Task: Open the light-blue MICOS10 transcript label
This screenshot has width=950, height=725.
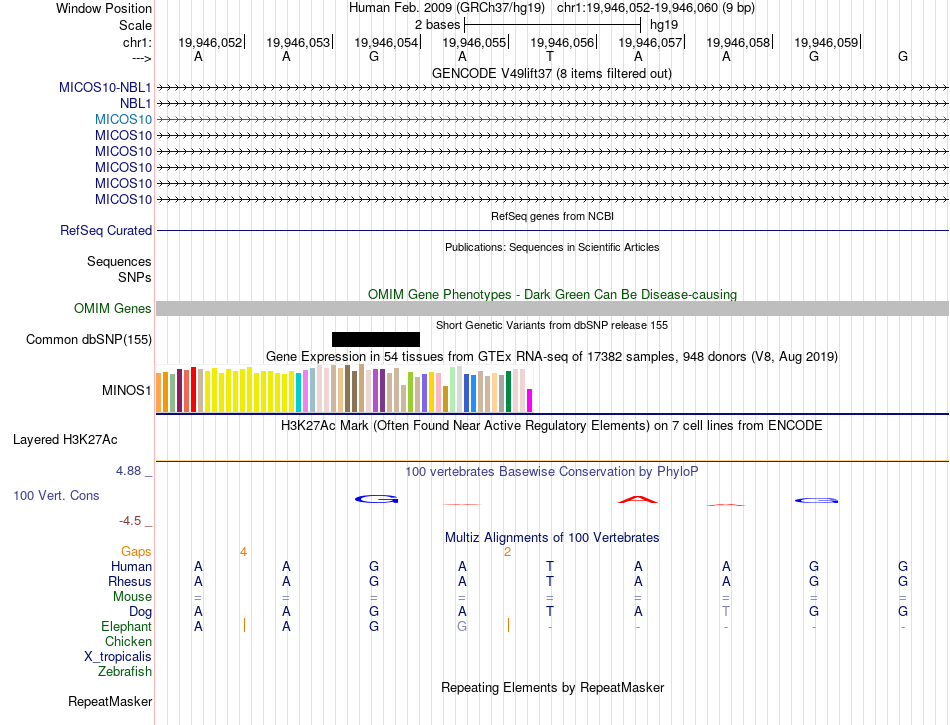Action: click(123, 119)
